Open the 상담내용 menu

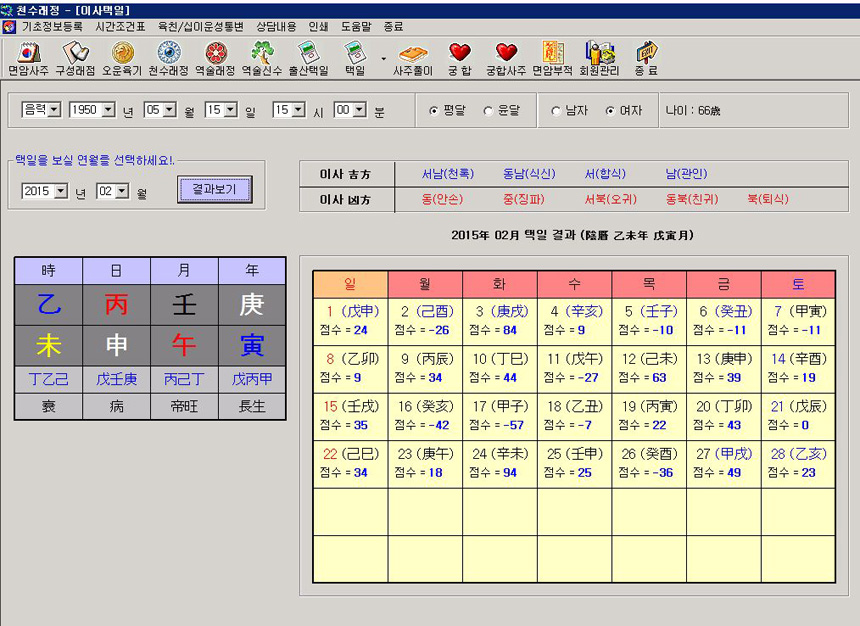tap(276, 27)
